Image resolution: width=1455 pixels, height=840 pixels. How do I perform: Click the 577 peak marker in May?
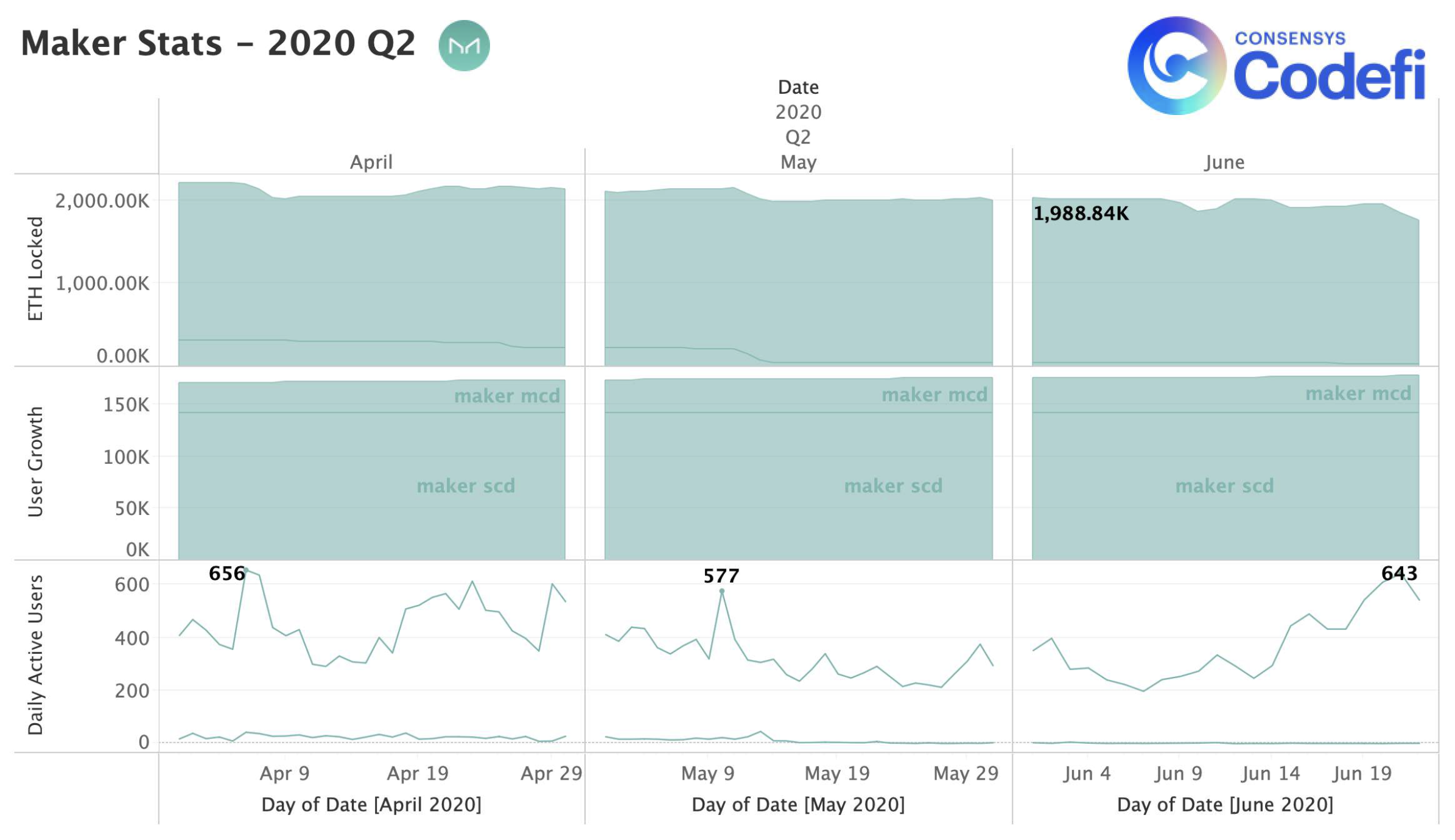click(721, 591)
